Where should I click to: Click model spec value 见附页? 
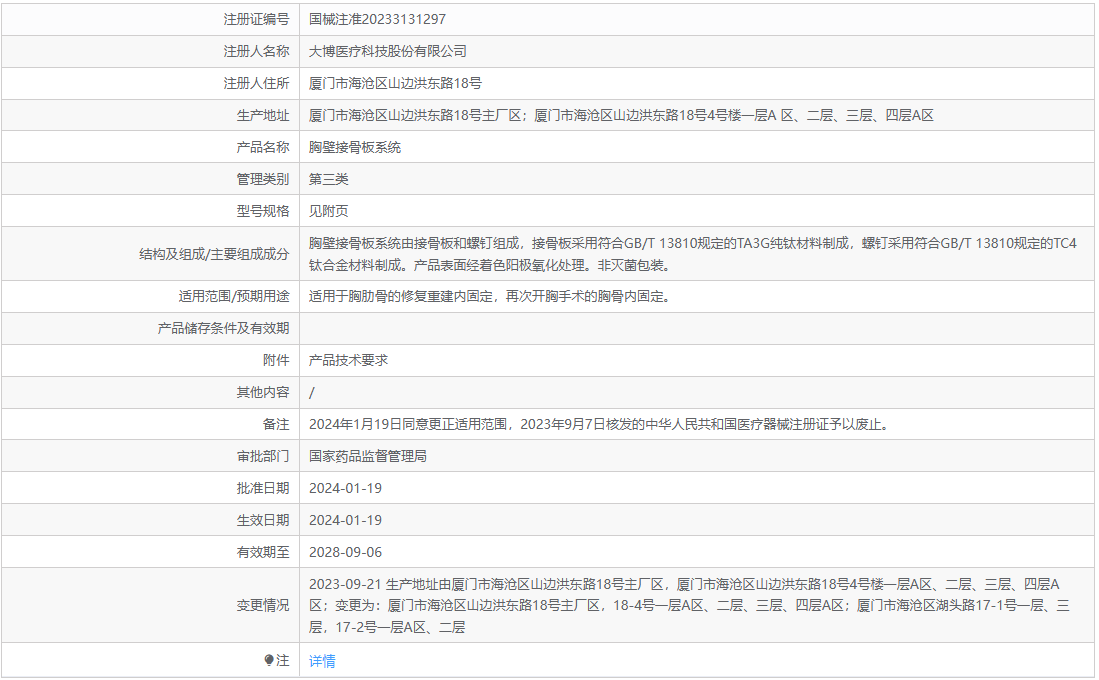329,211
